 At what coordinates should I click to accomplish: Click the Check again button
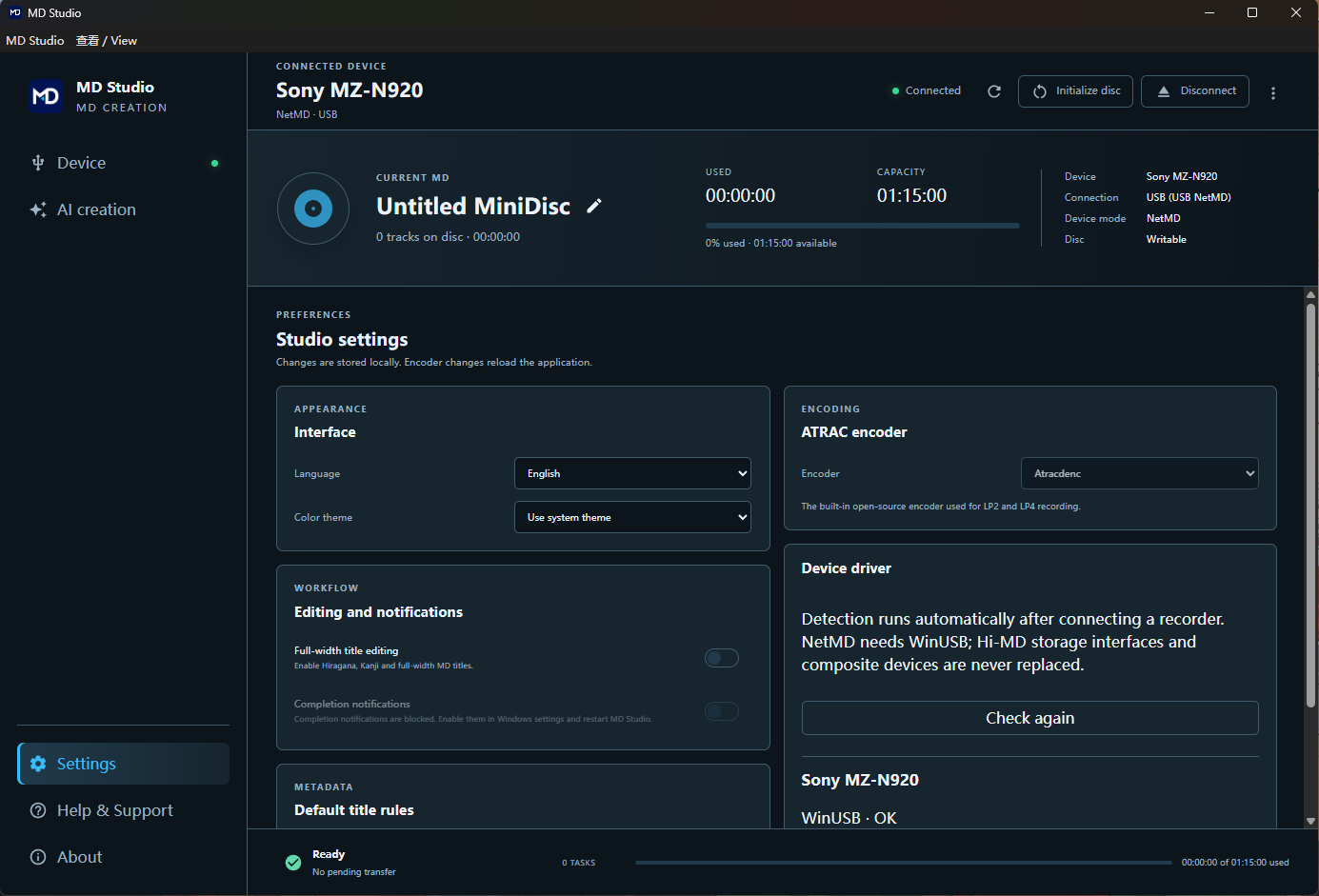pos(1030,718)
